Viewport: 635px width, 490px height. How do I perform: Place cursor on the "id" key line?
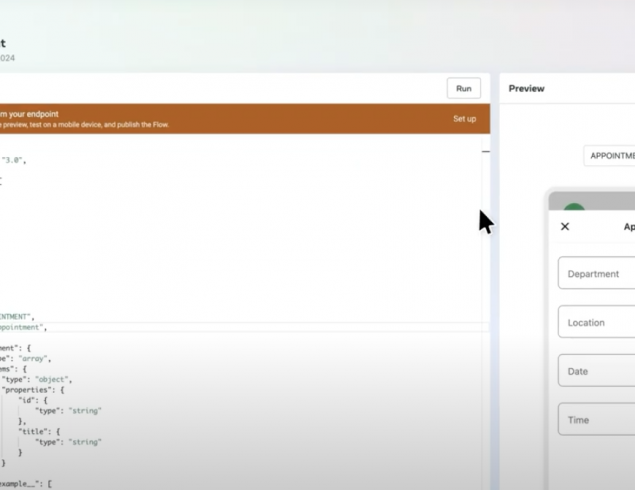(x=26, y=400)
